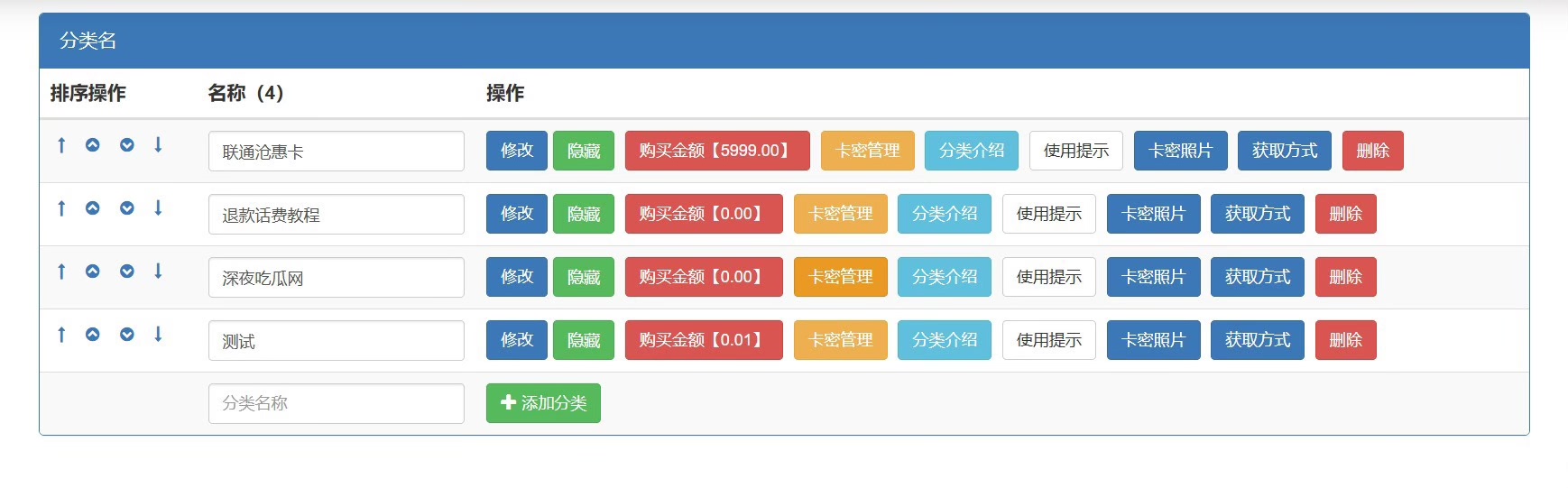Hide the 联通沧惠卡 category
Screen dimensions: 1568x488
click(x=584, y=151)
